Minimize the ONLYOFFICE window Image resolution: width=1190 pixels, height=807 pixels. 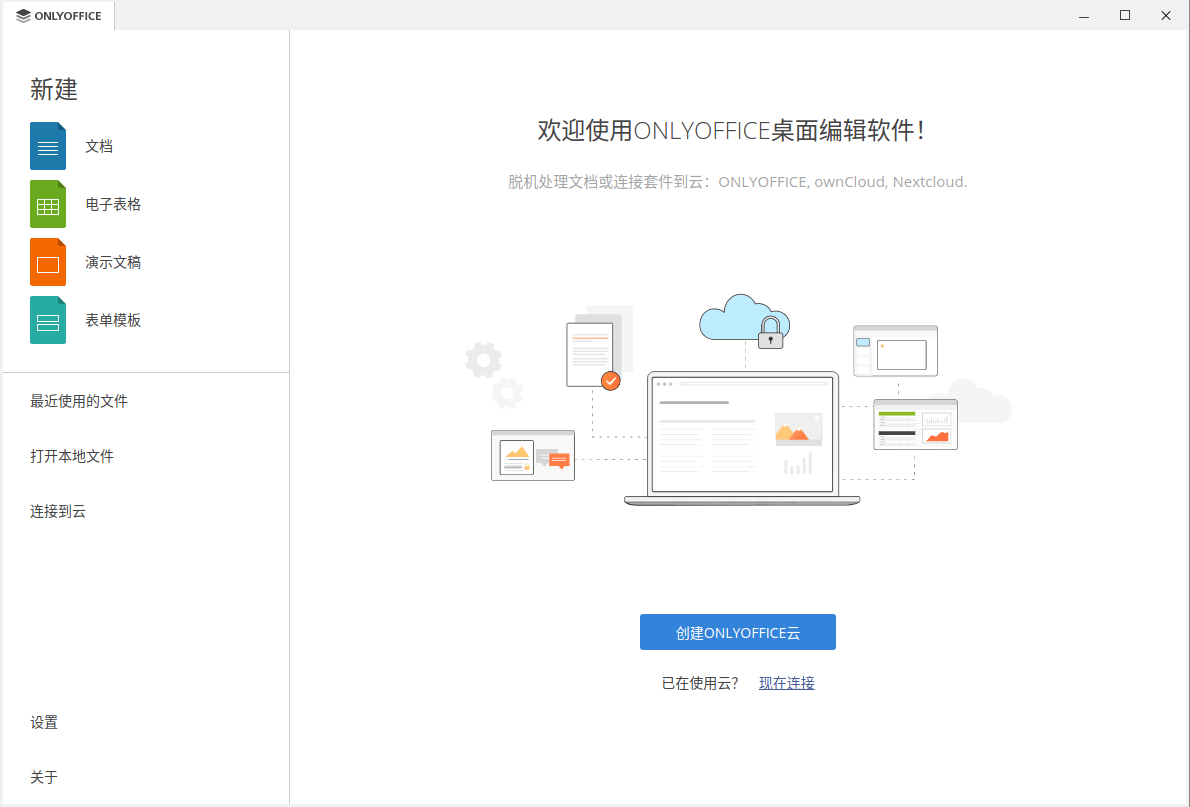pos(1084,16)
